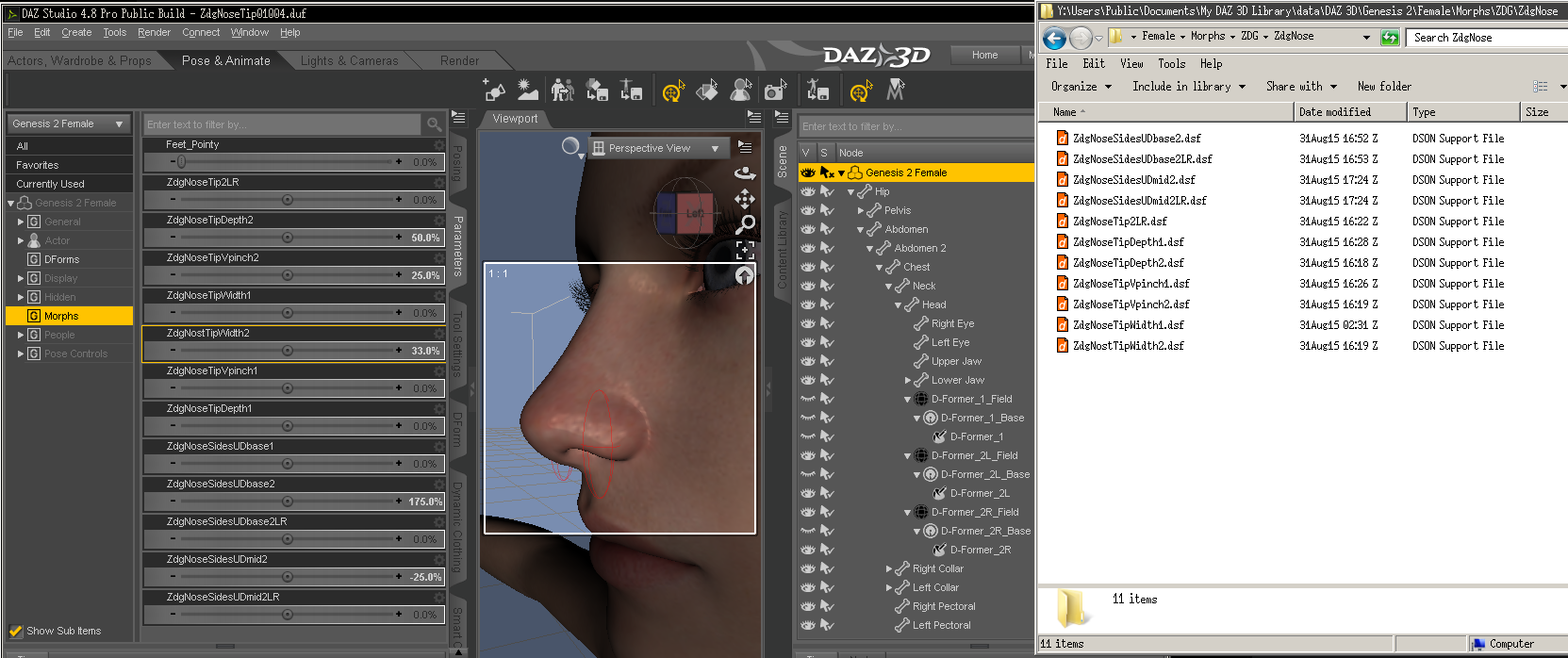
Task: Open the Scene pane options menu icon
Action: (782, 118)
